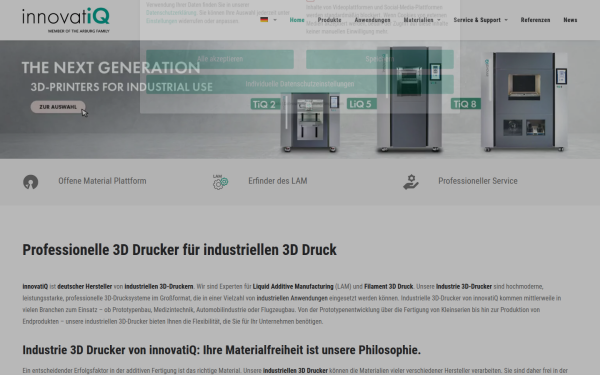
Task: Click the innovatiQ logo
Action: 66,20
